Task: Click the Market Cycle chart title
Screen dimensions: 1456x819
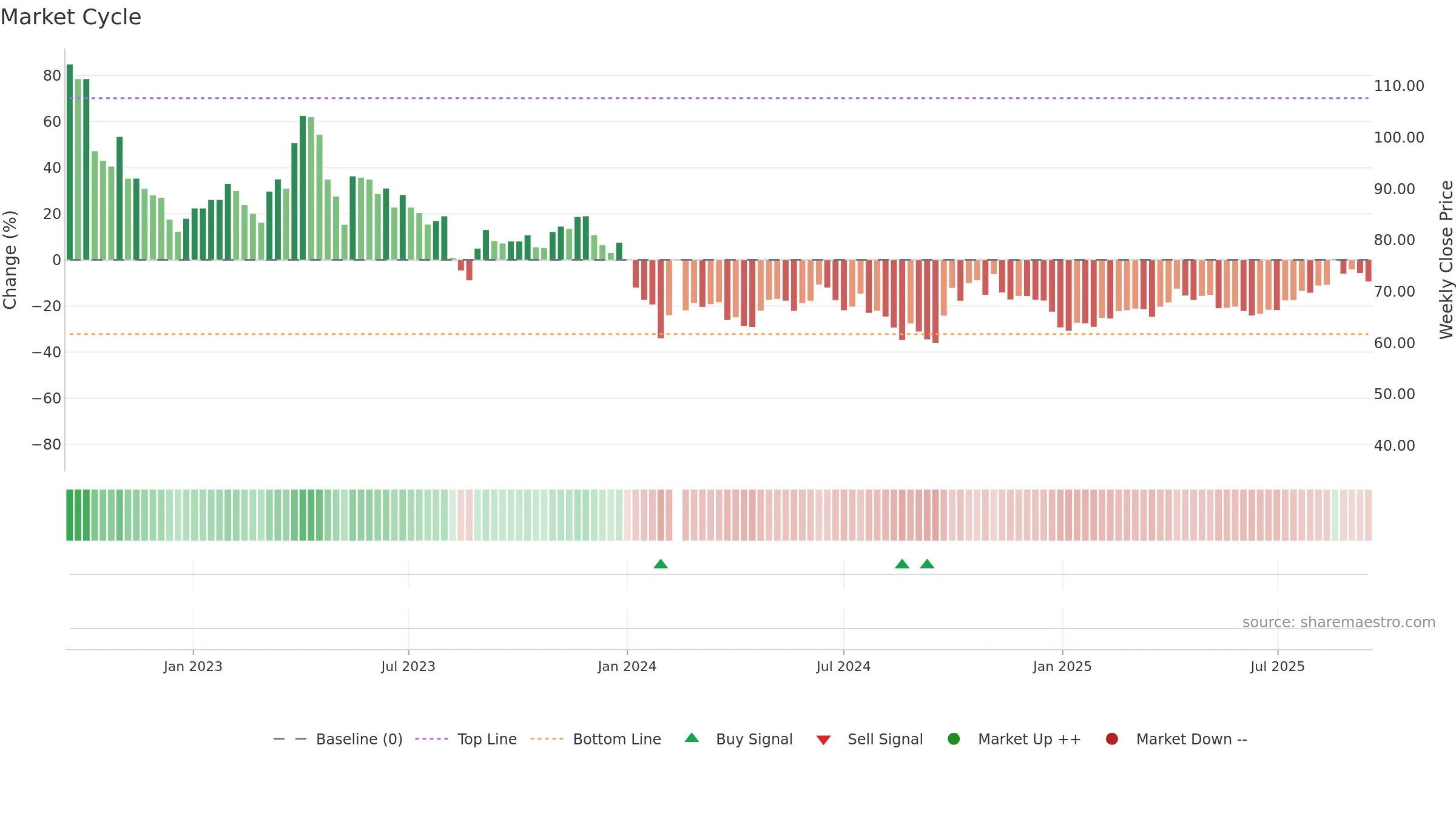Action: pos(71,17)
